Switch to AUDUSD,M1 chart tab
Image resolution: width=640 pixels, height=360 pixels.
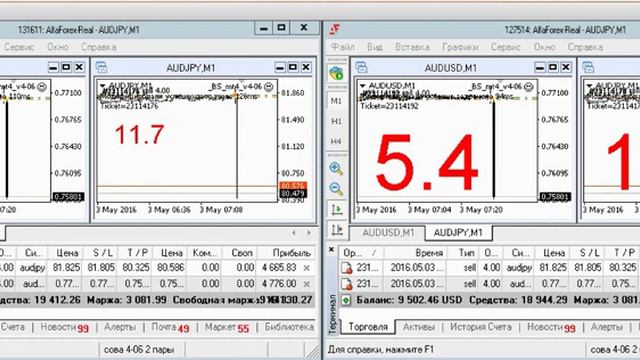click(388, 233)
